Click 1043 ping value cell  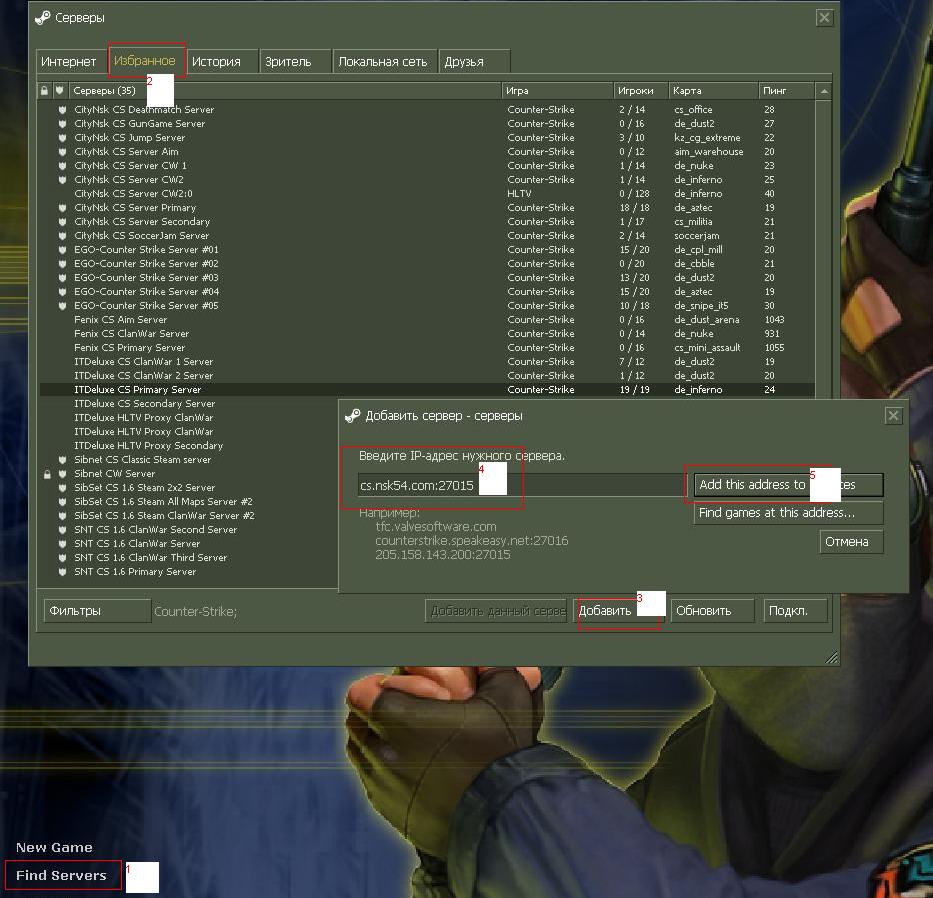(775, 320)
